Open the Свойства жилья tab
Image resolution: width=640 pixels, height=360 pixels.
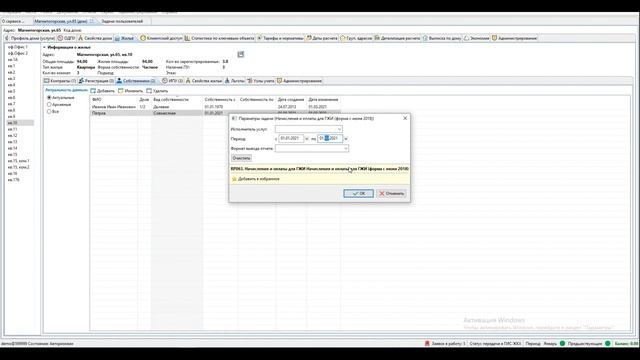[204, 81]
